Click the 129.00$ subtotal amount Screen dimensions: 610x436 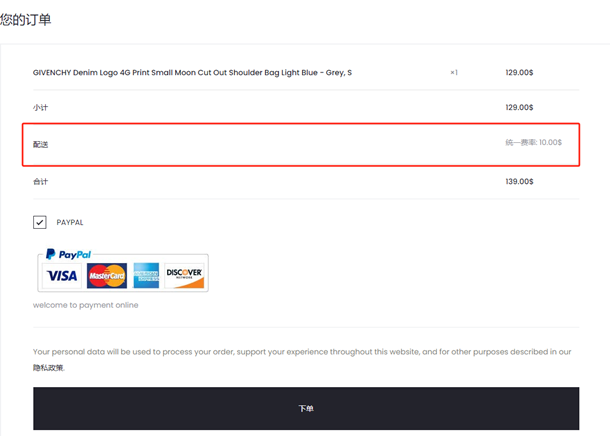tap(519, 107)
